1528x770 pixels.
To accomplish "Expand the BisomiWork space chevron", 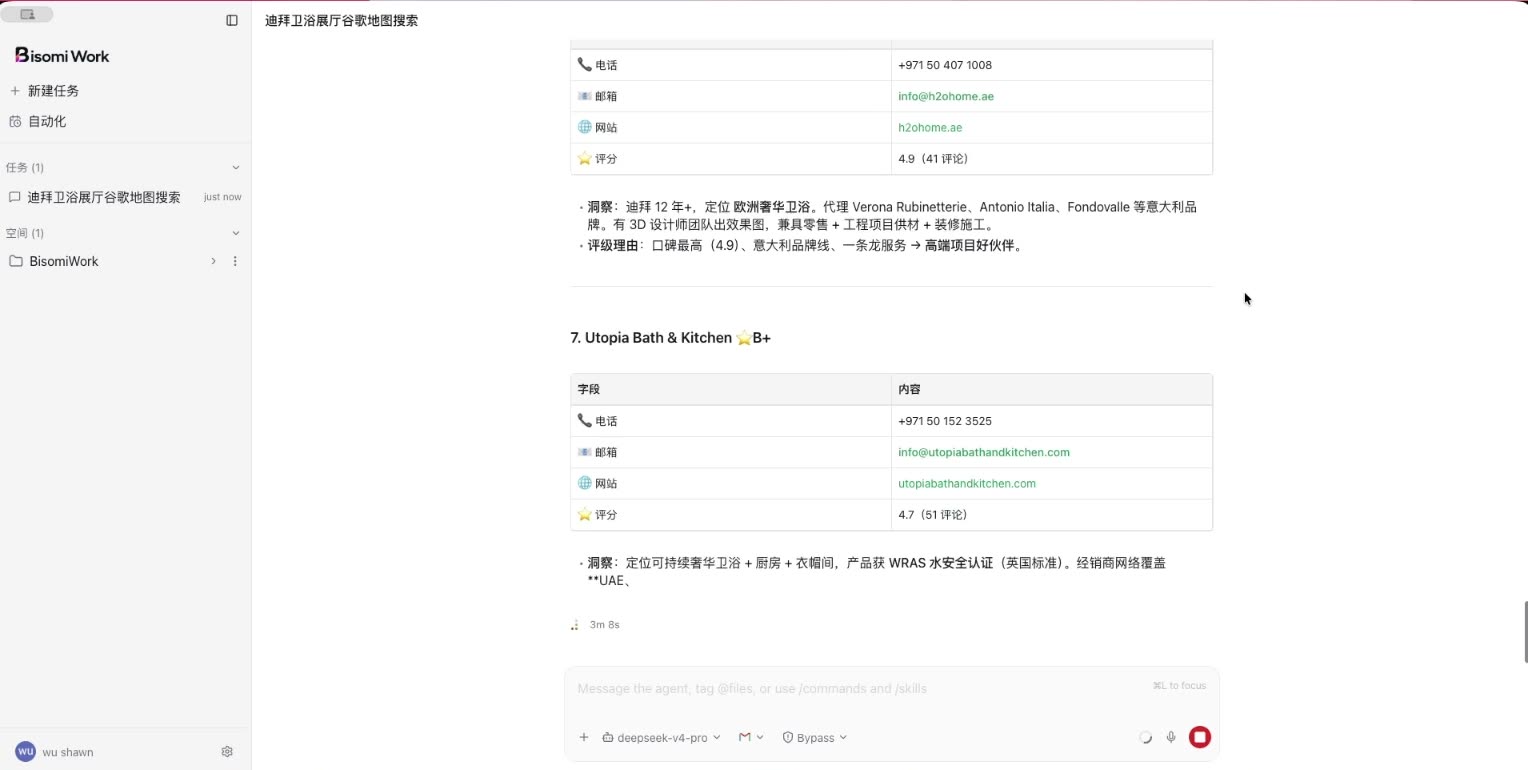I will click(x=213, y=261).
